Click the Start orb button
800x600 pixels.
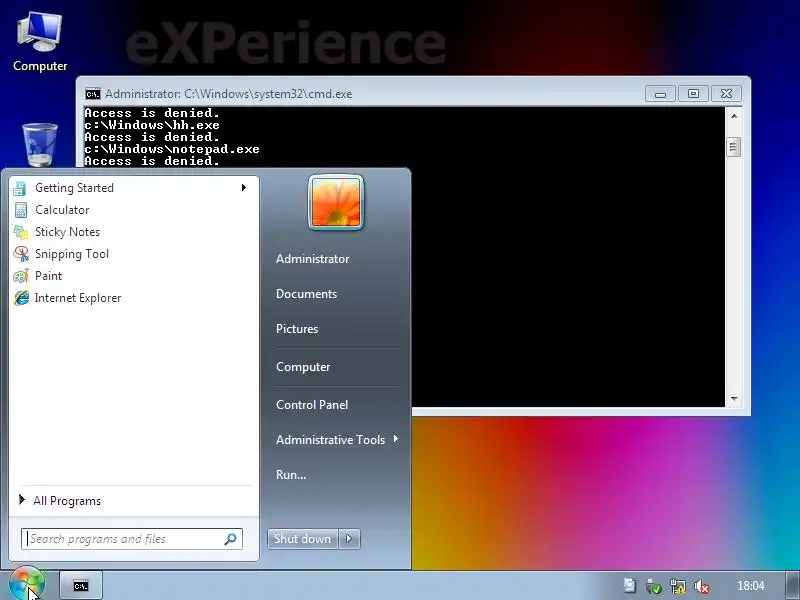click(26, 585)
